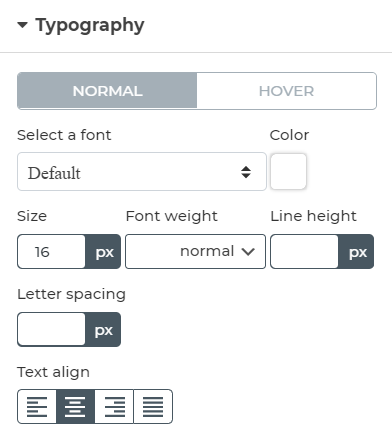This screenshot has width=392, height=440.
Task: Click the Line height px unit button
Action: point(356,251)
